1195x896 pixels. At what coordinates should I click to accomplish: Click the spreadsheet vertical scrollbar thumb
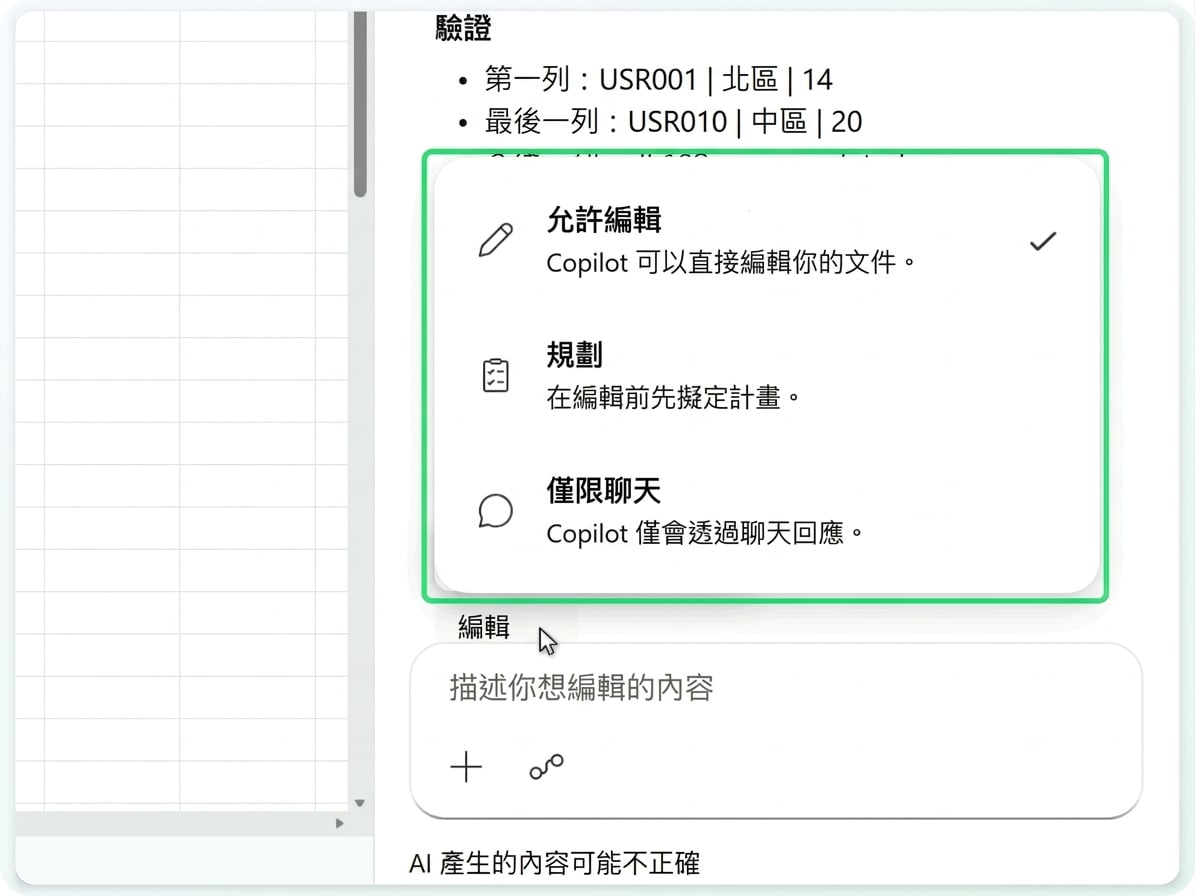click(360, 104)
